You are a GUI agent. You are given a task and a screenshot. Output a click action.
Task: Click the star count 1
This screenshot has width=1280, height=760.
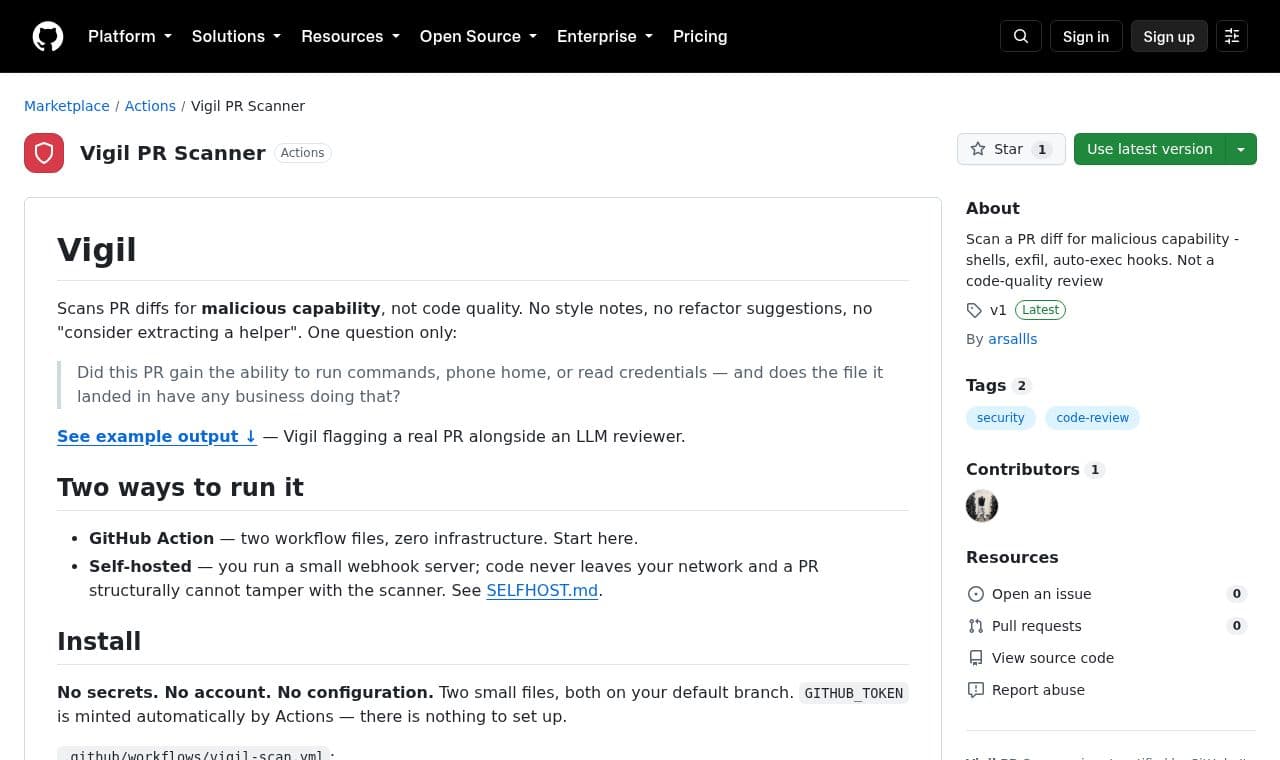coord(1042,149)
